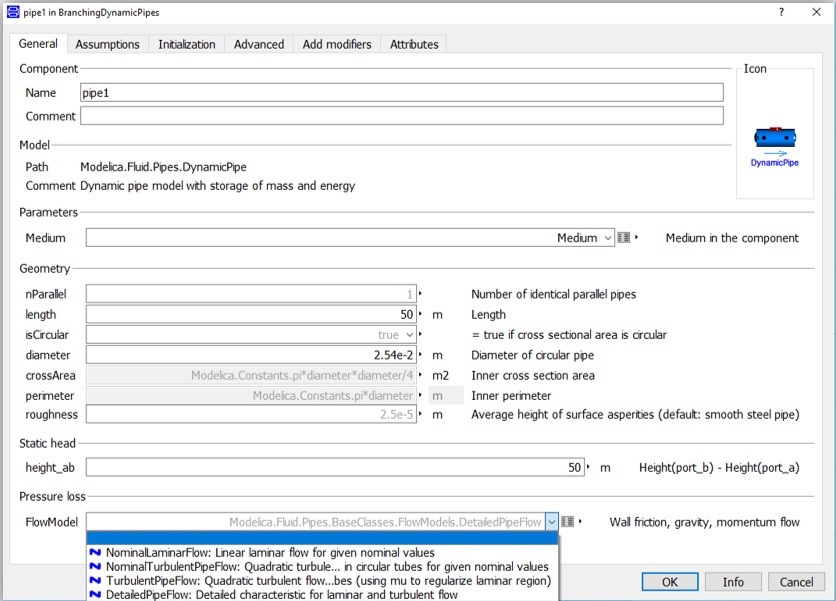This screenshot has width=836, height=601.
Task: Switch to the Add modifiers tab
Action: [x=337, y=44]
